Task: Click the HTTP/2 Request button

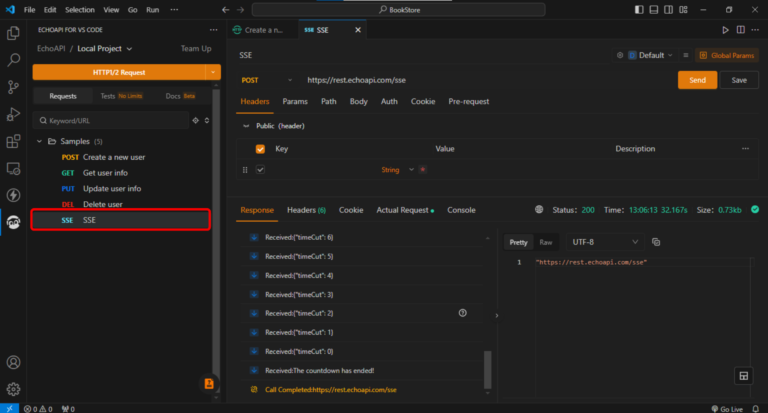Action: 119,72
